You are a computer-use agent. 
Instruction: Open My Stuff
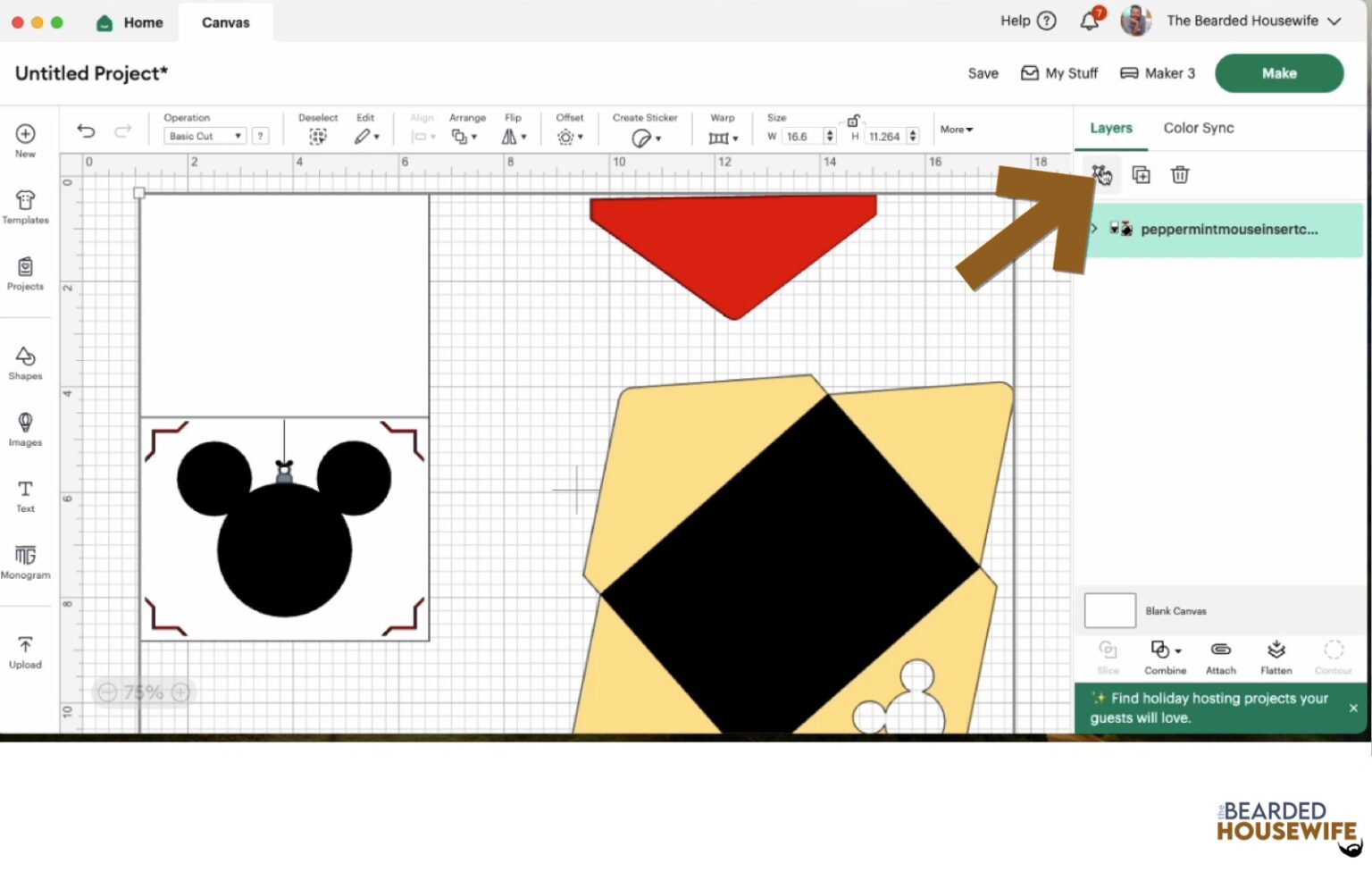(1059, 73)
